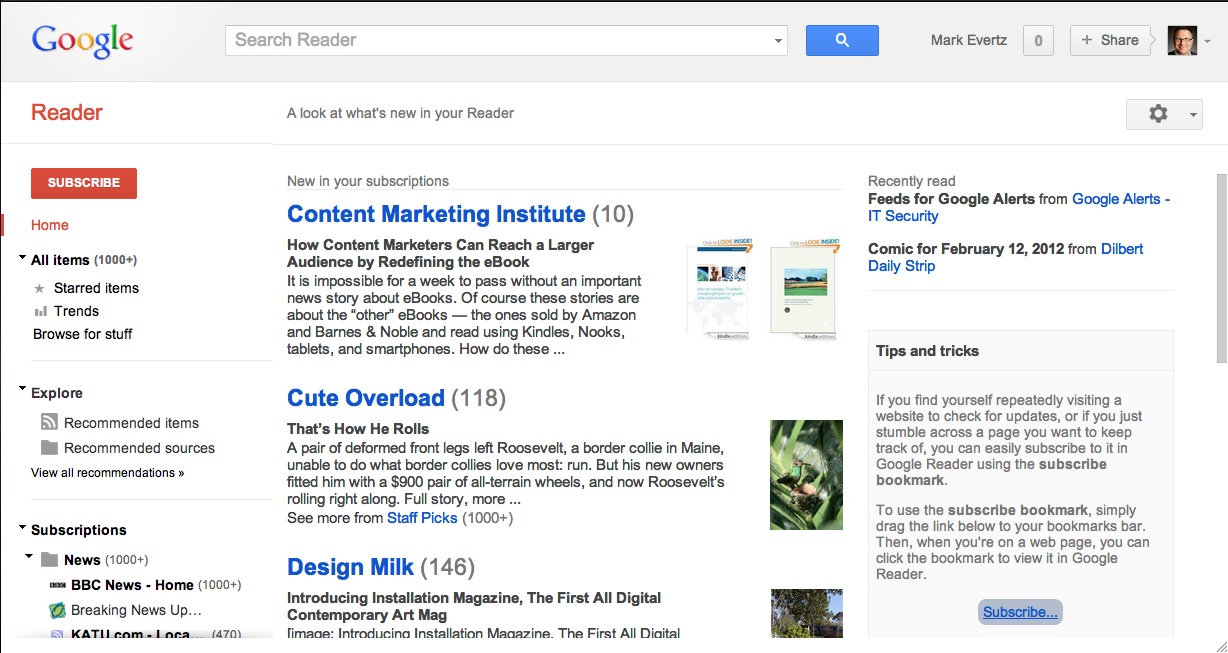Viewport: 1228px width, 653px height.
Task: Open the Dilbert Daily Strip link
Action: tap(1006, 257)
